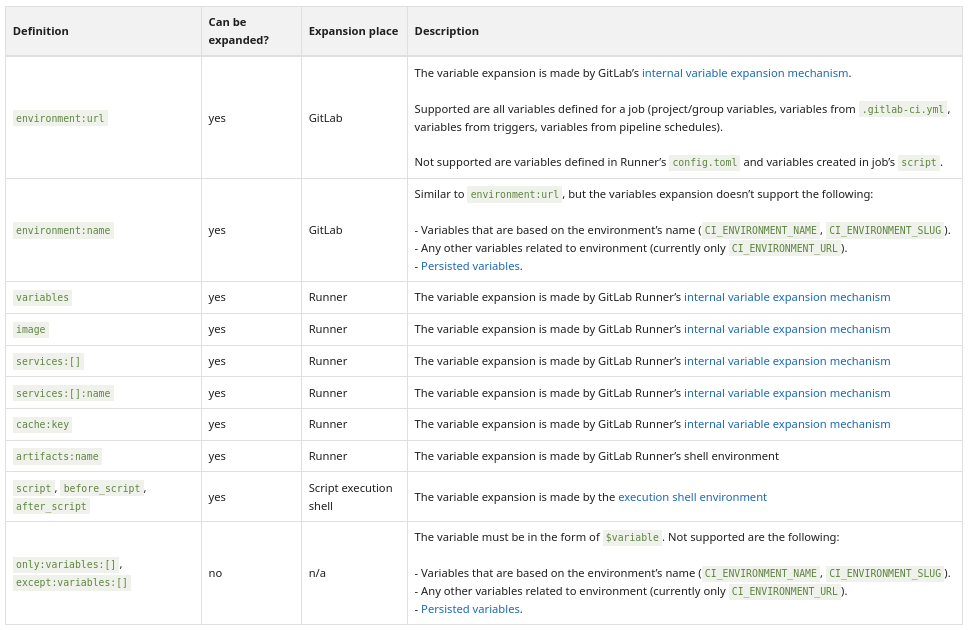Click the Can be expanded? column header
The width and height of the screenshot is (969, 630).
tap(238, 31)
